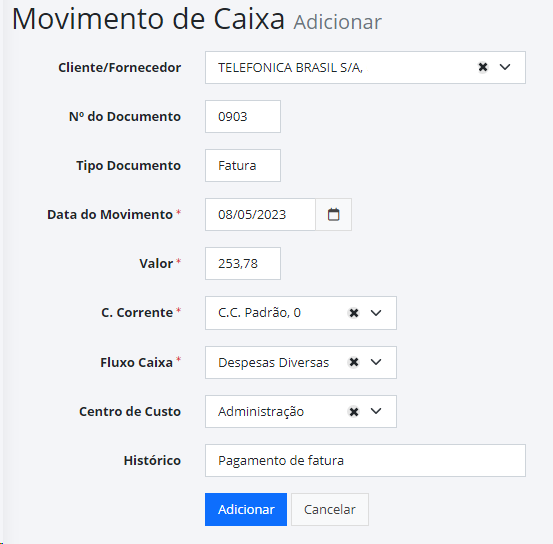Clear the TELEFONICA BRASIL supplier selection
Viewport: 553px width, 544px height.
click(483, 67)
